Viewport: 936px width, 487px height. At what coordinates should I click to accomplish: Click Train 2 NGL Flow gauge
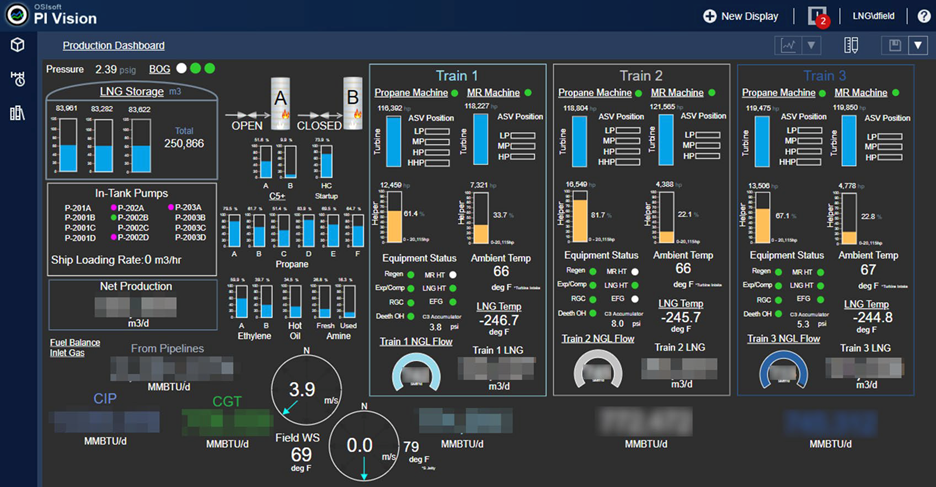click(x=598, y=369)
